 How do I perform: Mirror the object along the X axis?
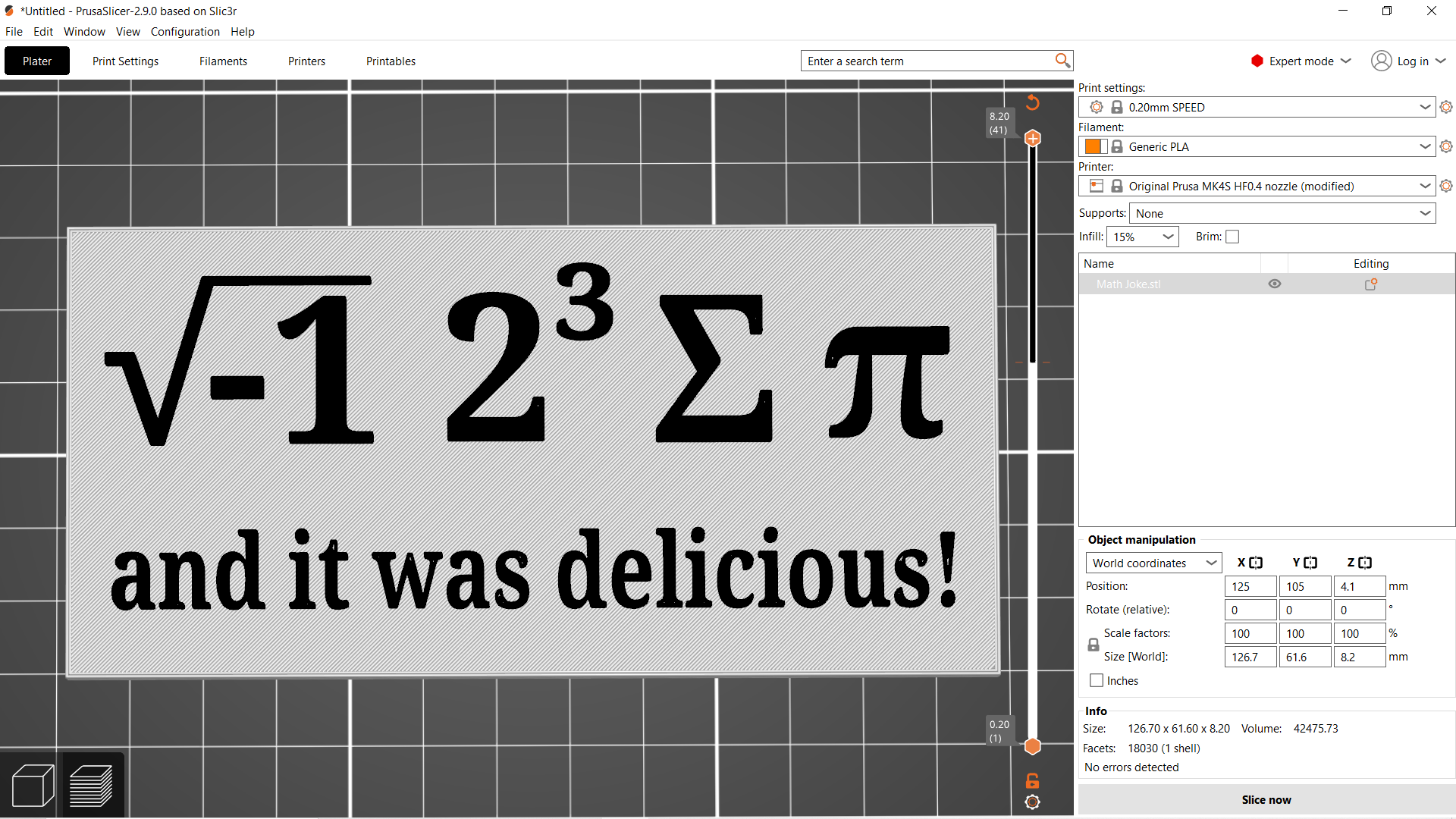pos(1256,563)
